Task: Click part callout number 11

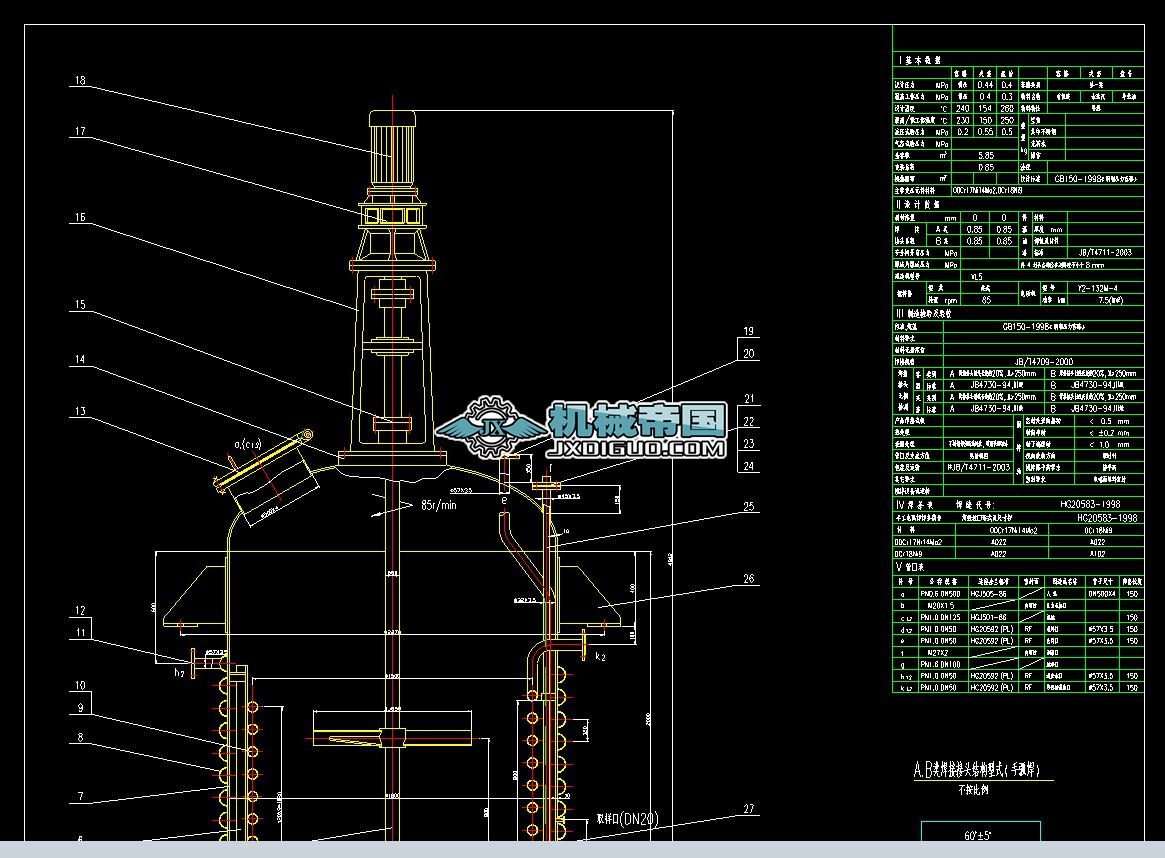Action: coord(80,633)
